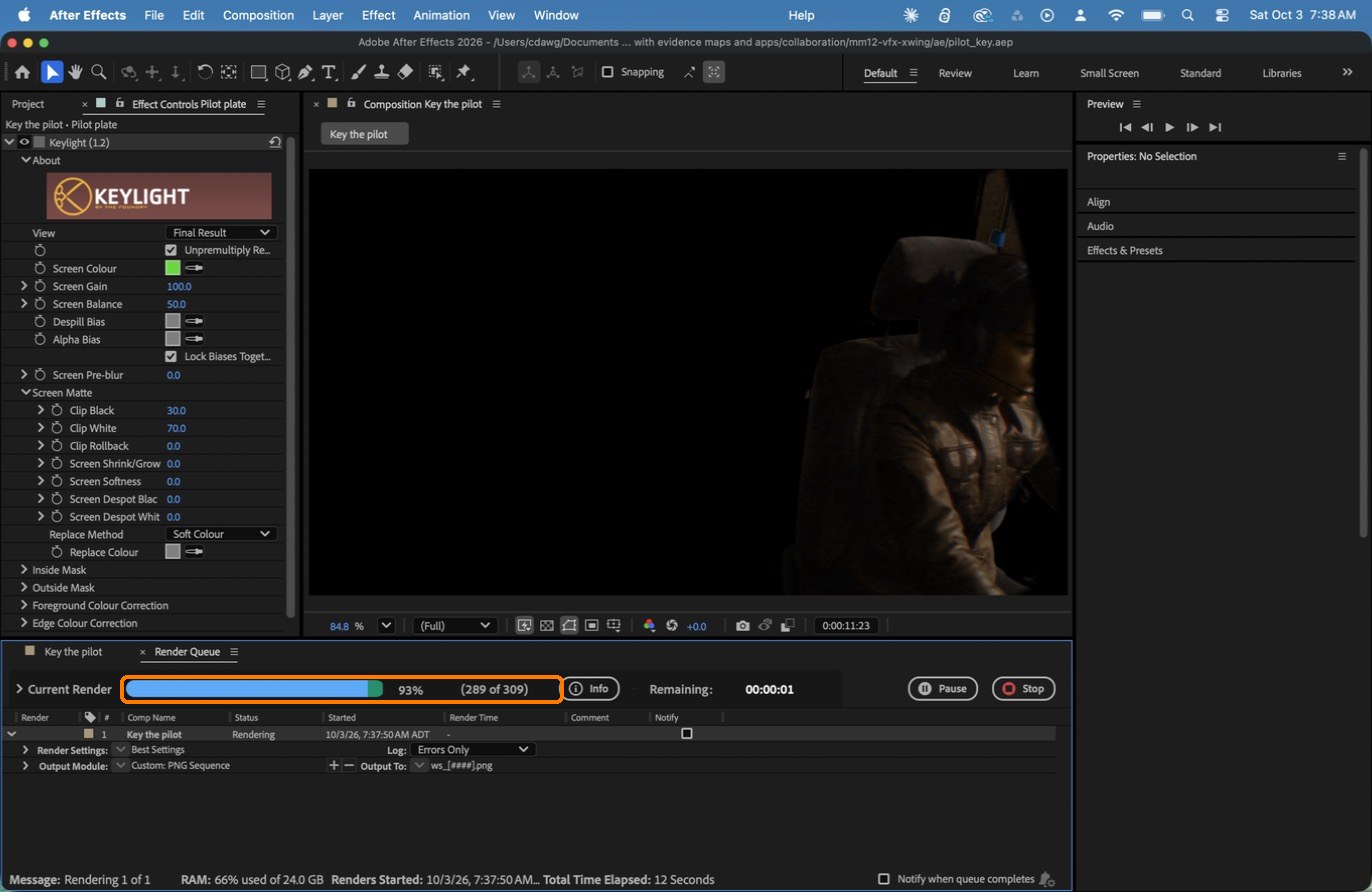Open the Composition menu
Viewport: 1372px width, 892px height.
click(x=258, y=15)
